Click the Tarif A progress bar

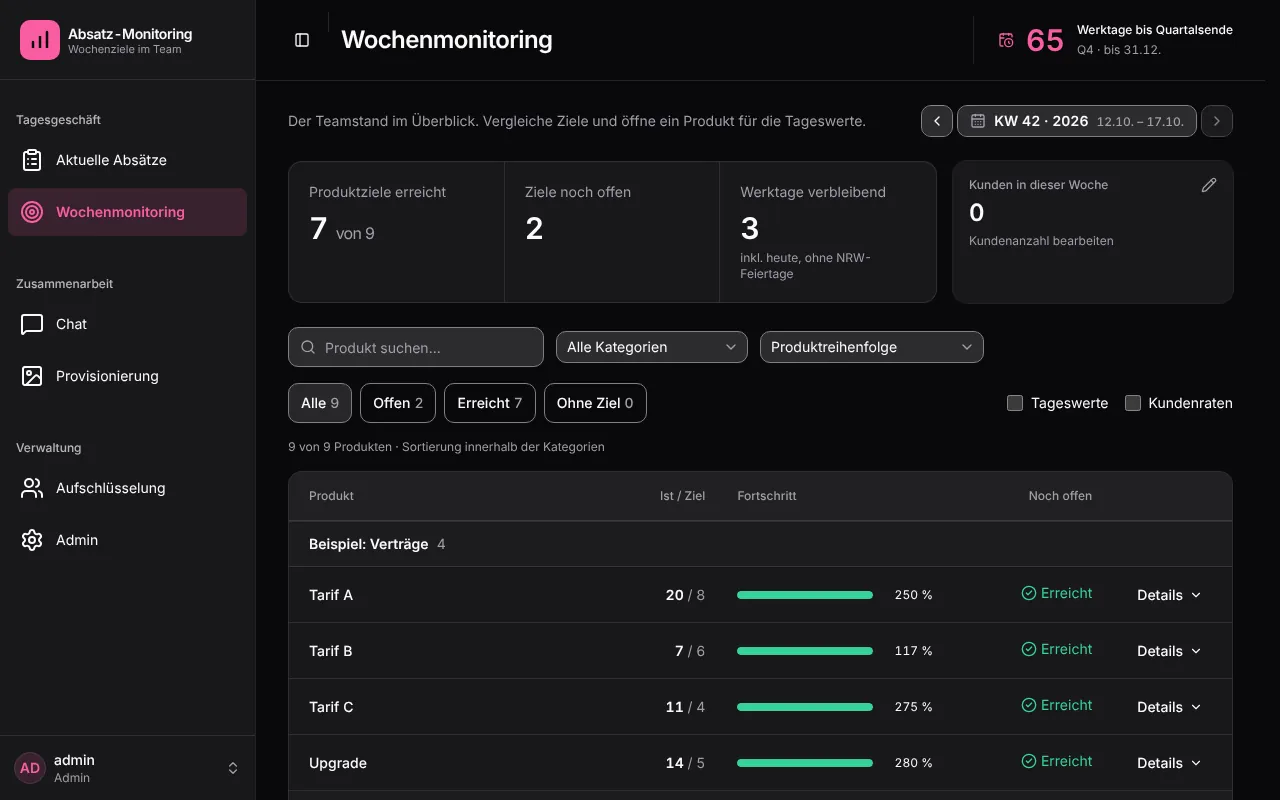click(805, 595)
